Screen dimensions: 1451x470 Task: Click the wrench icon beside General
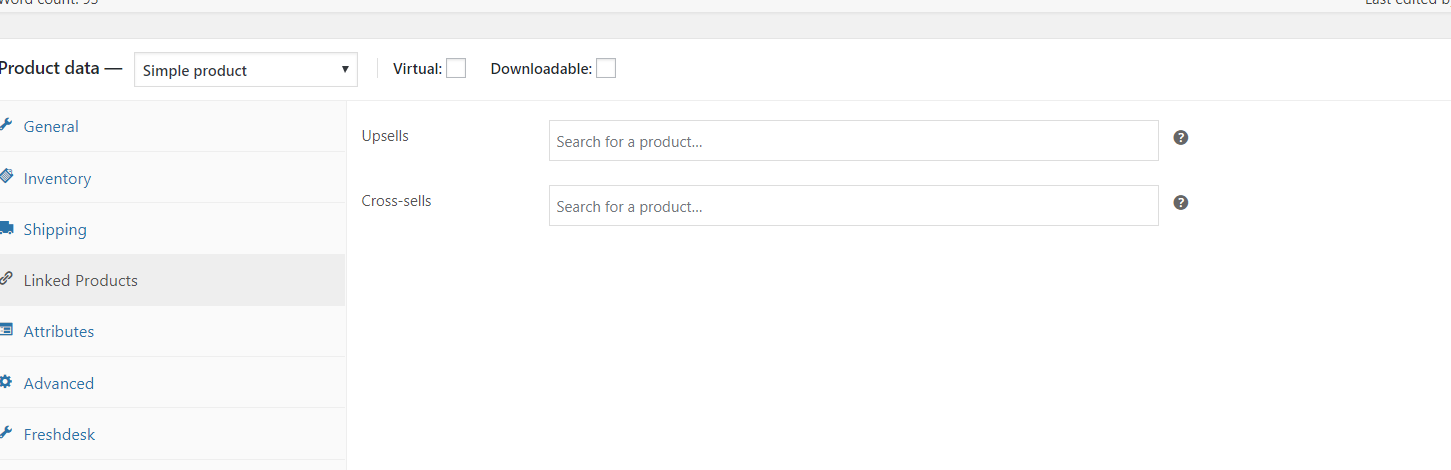[x=6, y=125]
